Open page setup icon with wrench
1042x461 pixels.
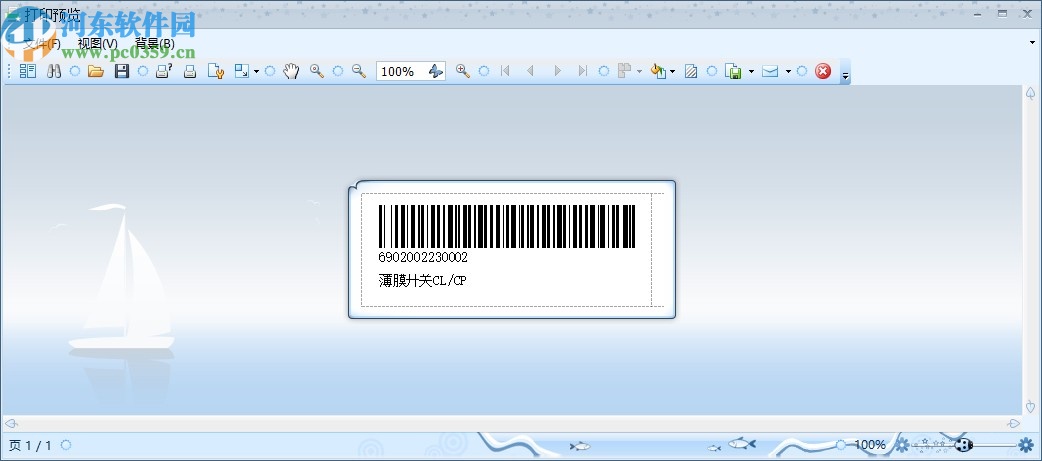click(215, 71)
